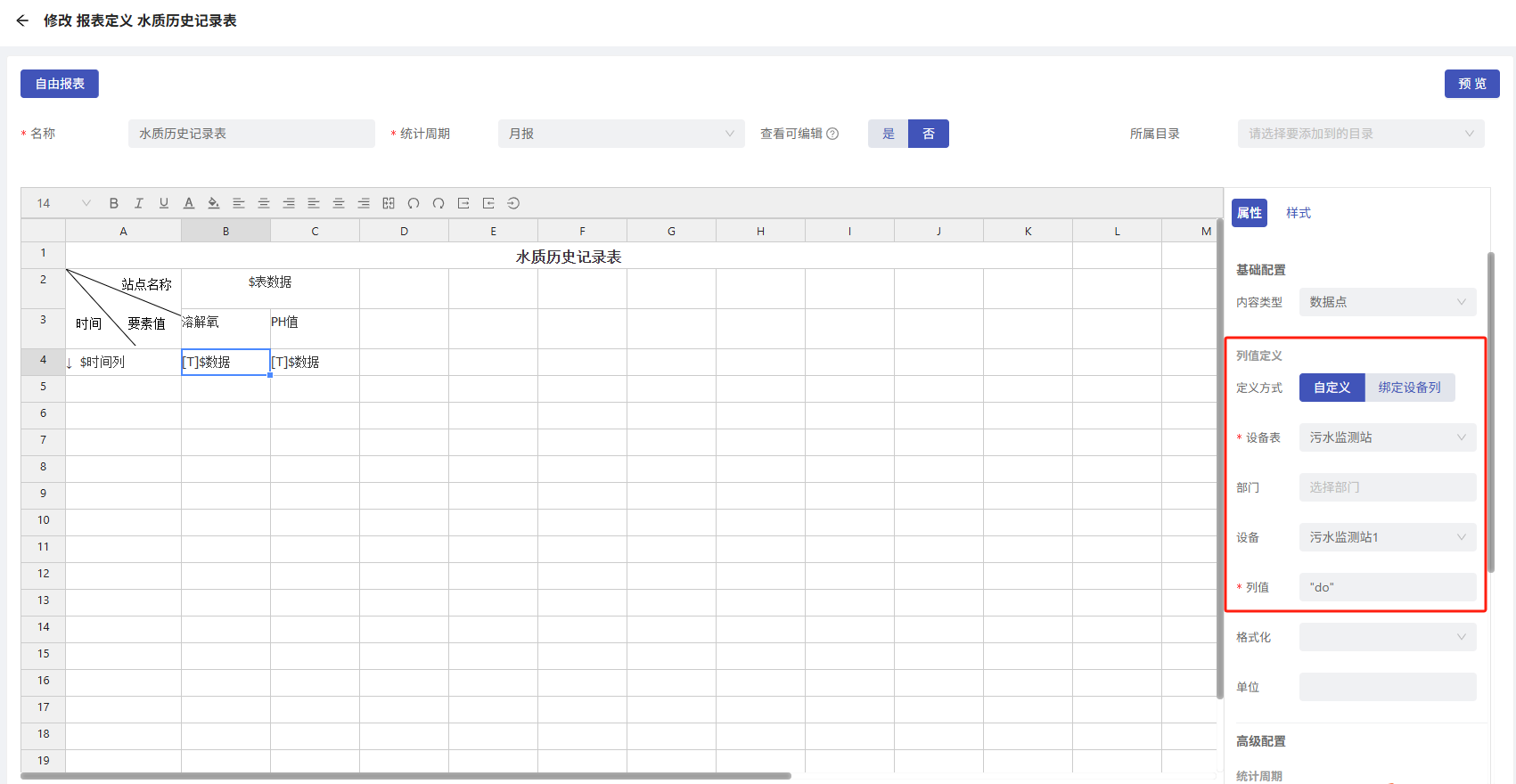Click the box icon with left-pointing arrow
This screenshot has height=784, width=1516.
pos(488,203)
